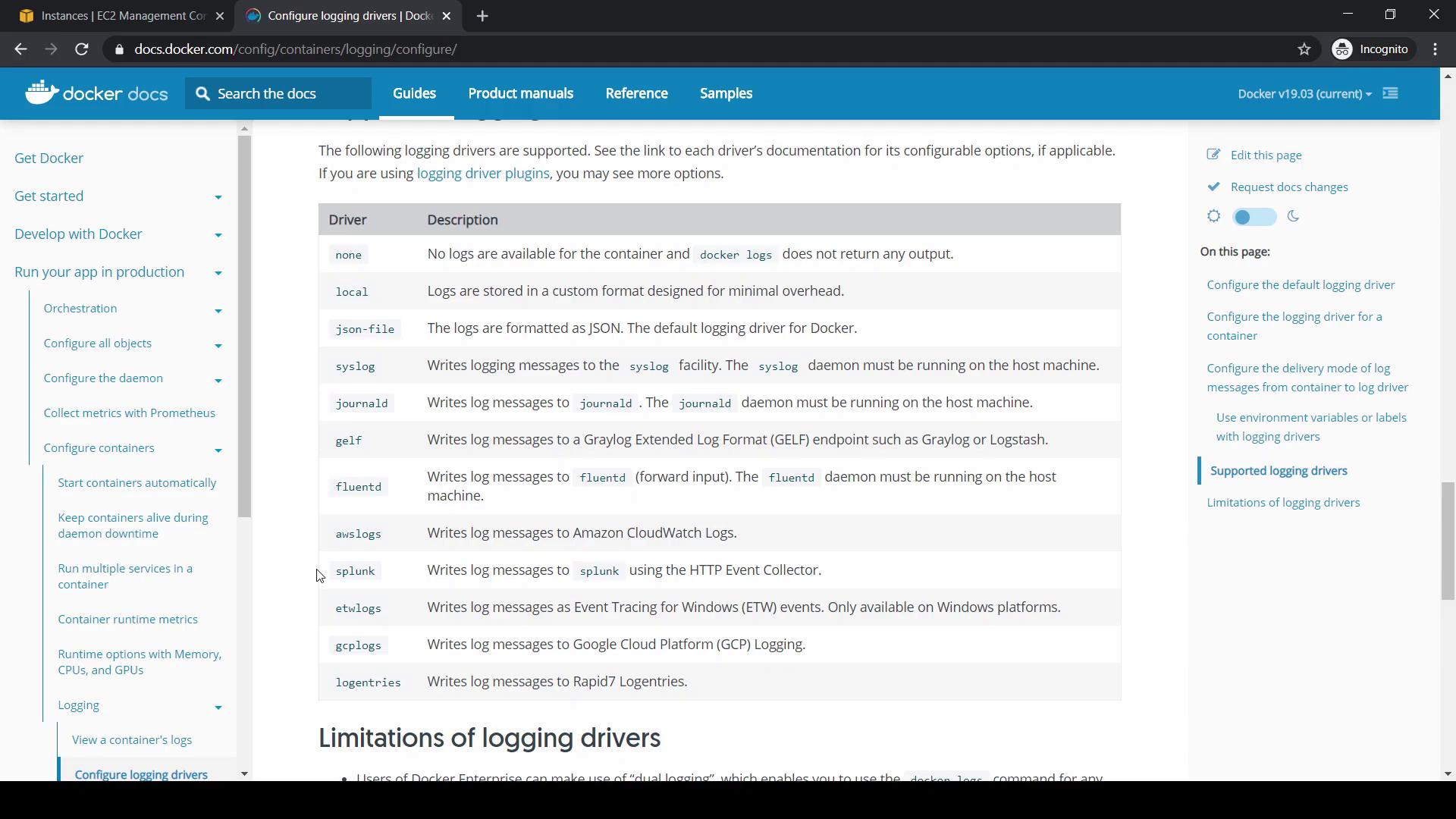Bookmark this page with star icon
This screenshot has width=1456, height=819.
click(1304, 49)
